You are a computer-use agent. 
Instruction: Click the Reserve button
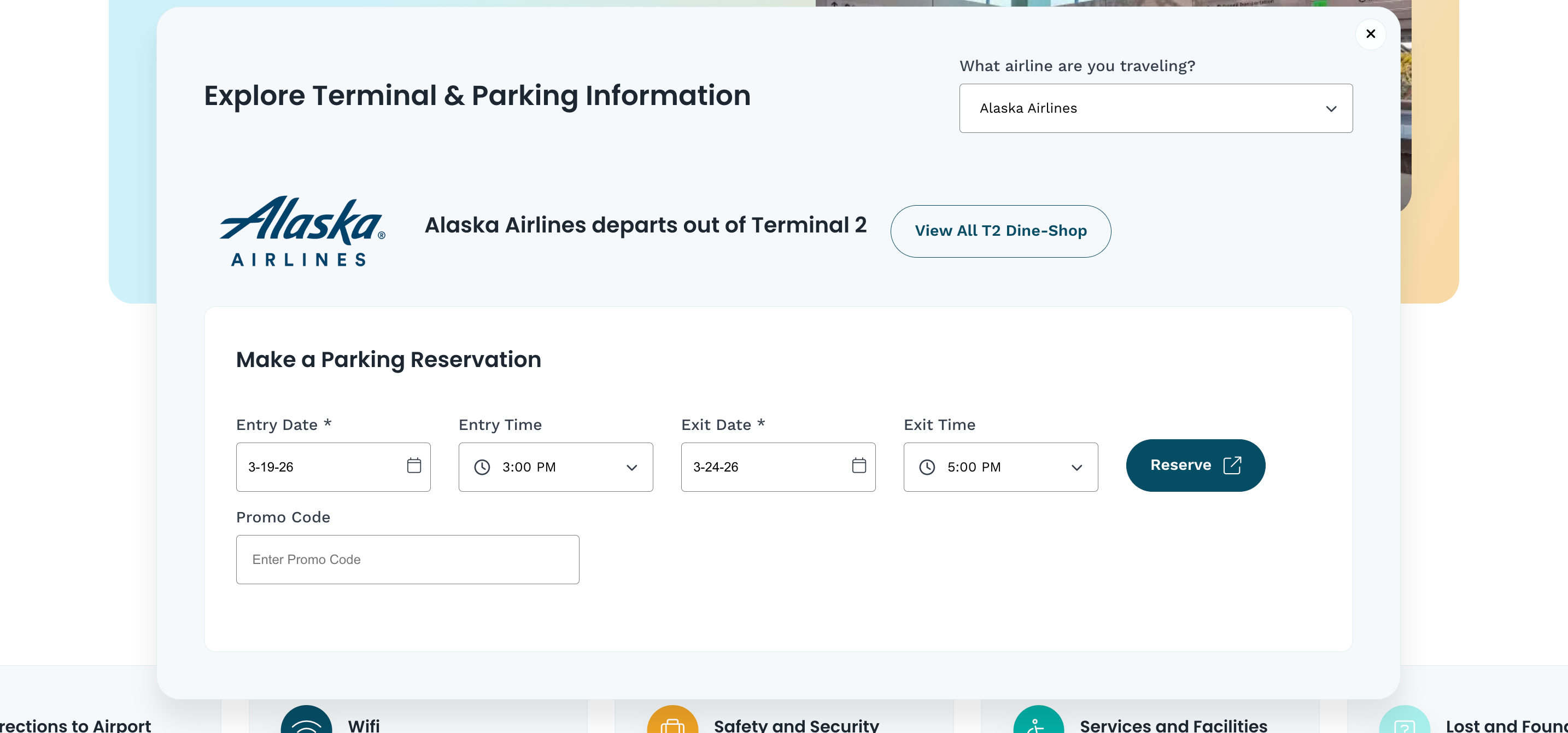pos(1195,464)
